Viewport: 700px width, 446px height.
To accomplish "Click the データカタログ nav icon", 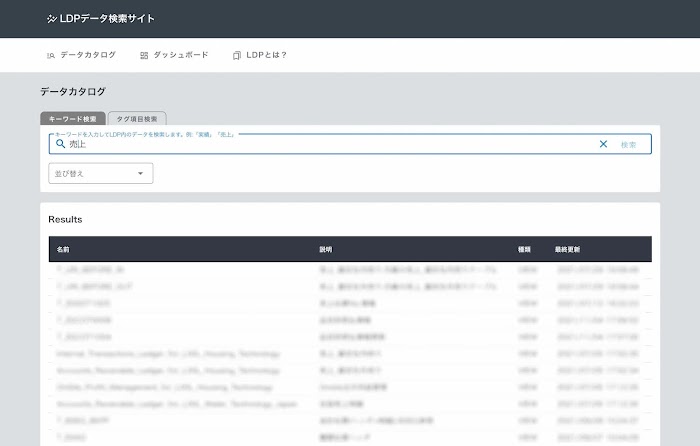I will tap(51, 55).
